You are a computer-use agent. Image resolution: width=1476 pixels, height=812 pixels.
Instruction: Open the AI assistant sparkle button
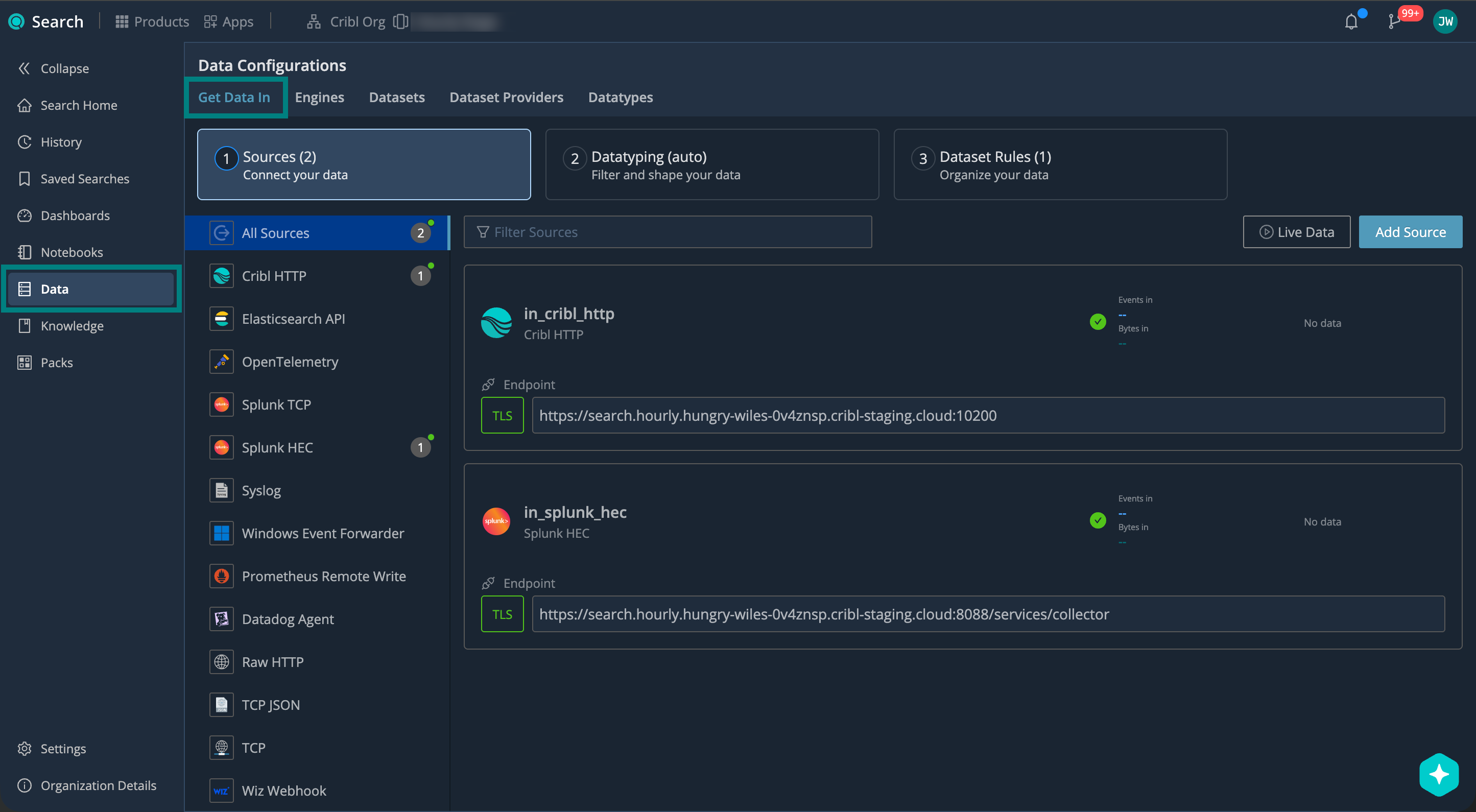click(1438, 774)
